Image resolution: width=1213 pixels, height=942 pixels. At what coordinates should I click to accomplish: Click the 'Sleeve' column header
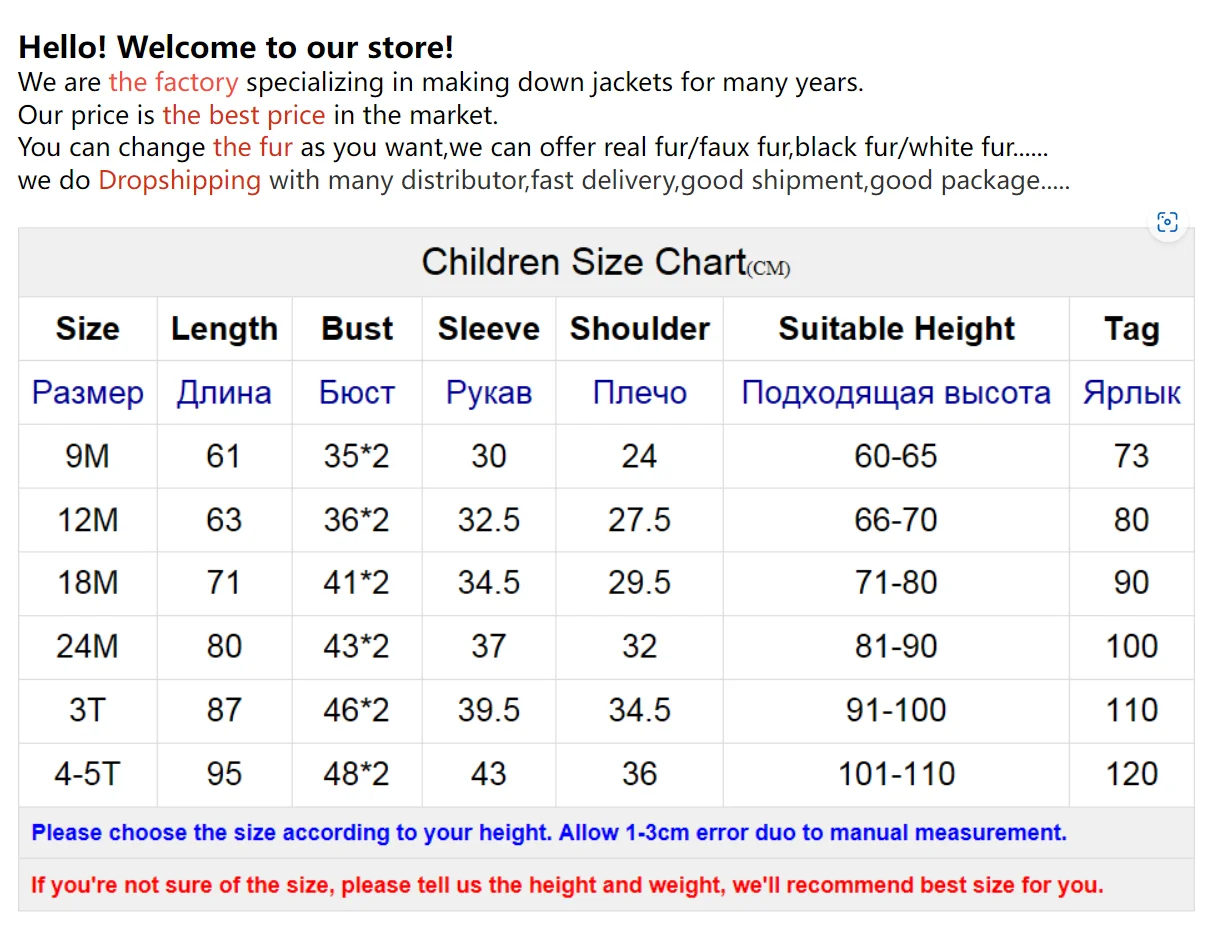click(x=488, y=329)
